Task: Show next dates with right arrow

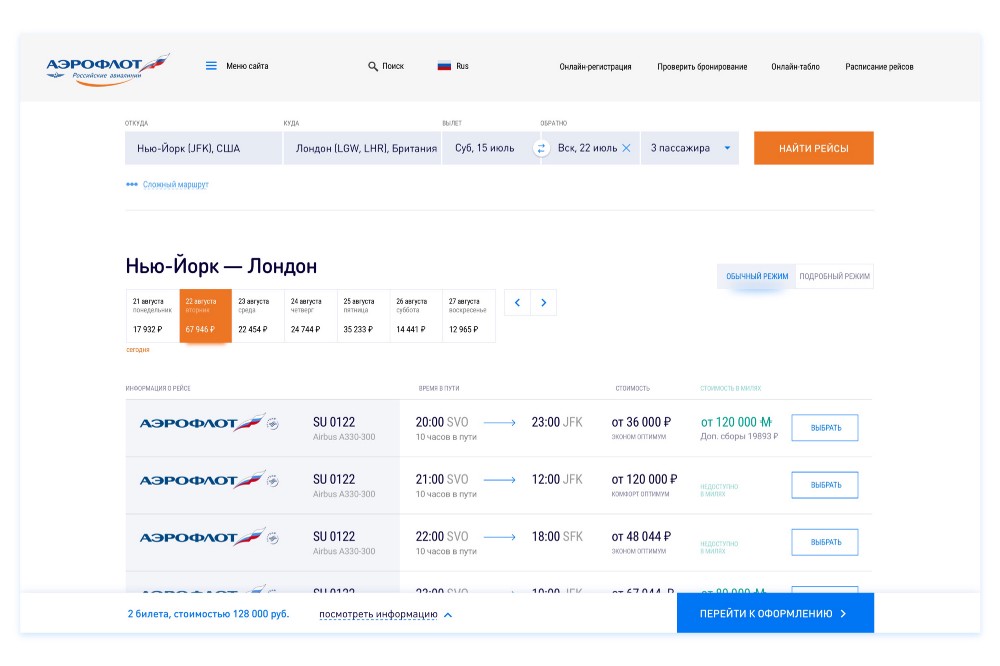Action: [x=543, y=302]
